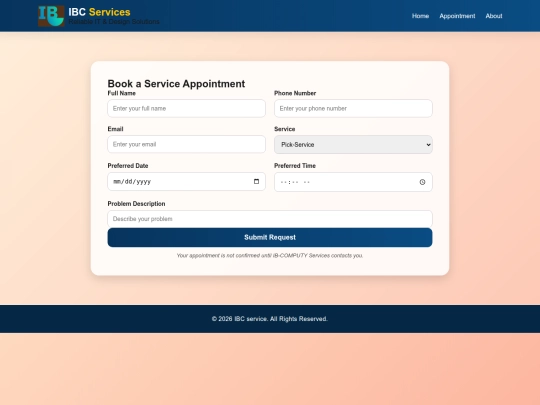The height and width of the screenshot is (405, 540).
Task: Go to the Home nav link
Action: 420,16
